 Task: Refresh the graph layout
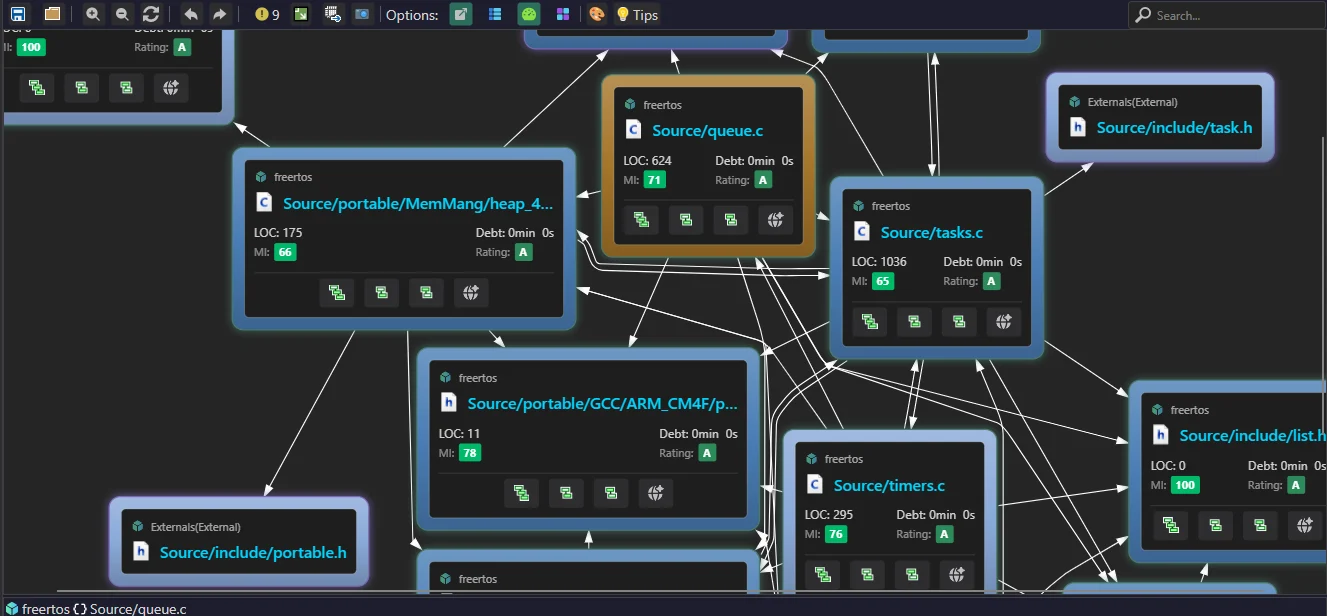(151, 15)
